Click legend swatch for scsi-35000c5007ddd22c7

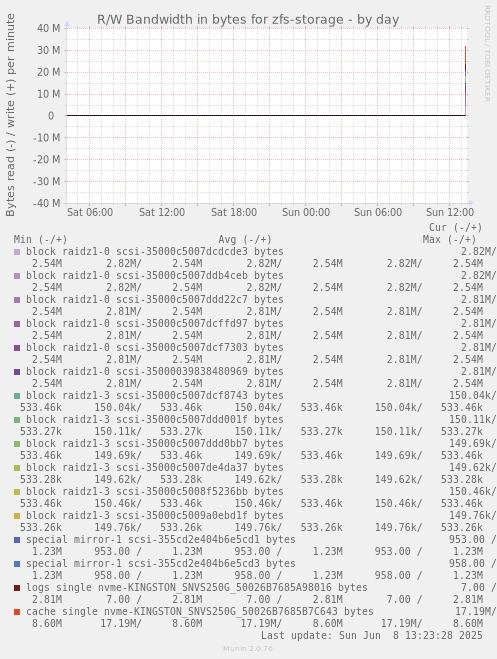click(x=17, y=300)
